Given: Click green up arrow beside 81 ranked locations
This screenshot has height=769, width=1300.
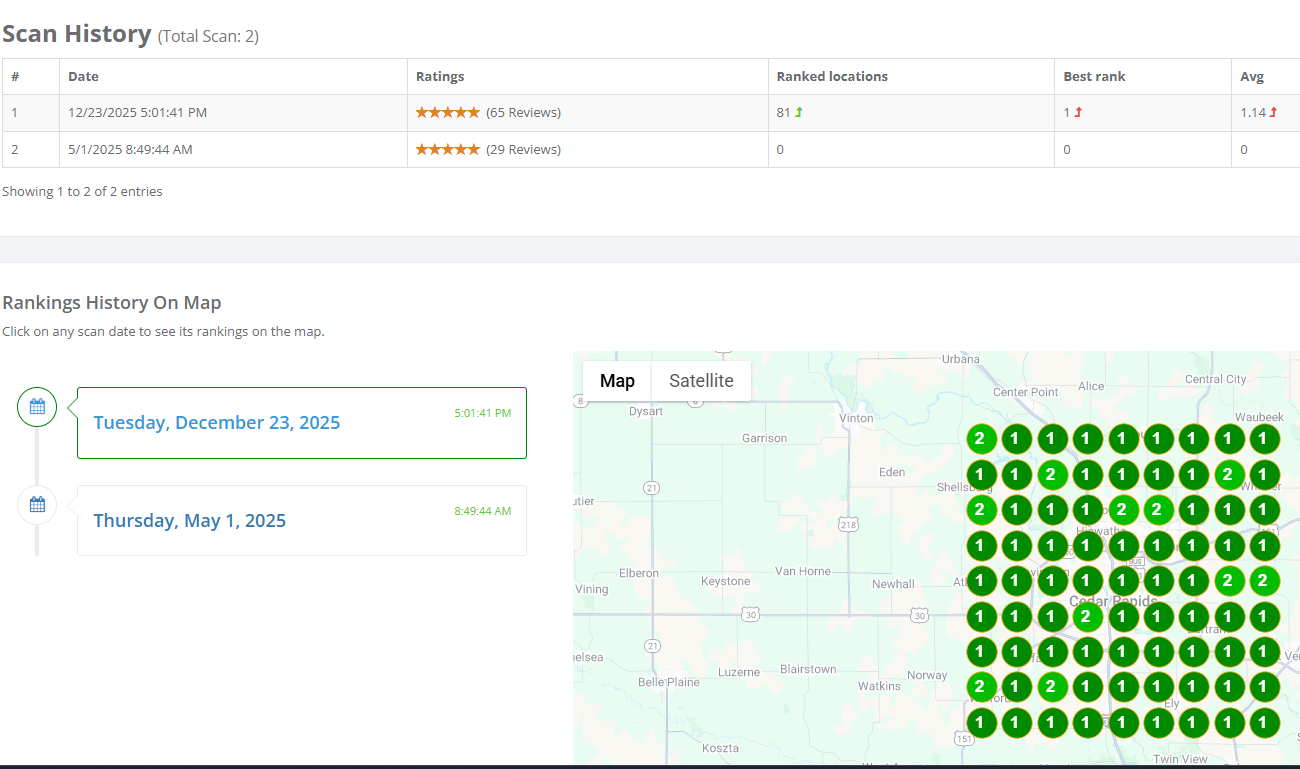Looking at the screenshot, I should (x=799, y=112).
